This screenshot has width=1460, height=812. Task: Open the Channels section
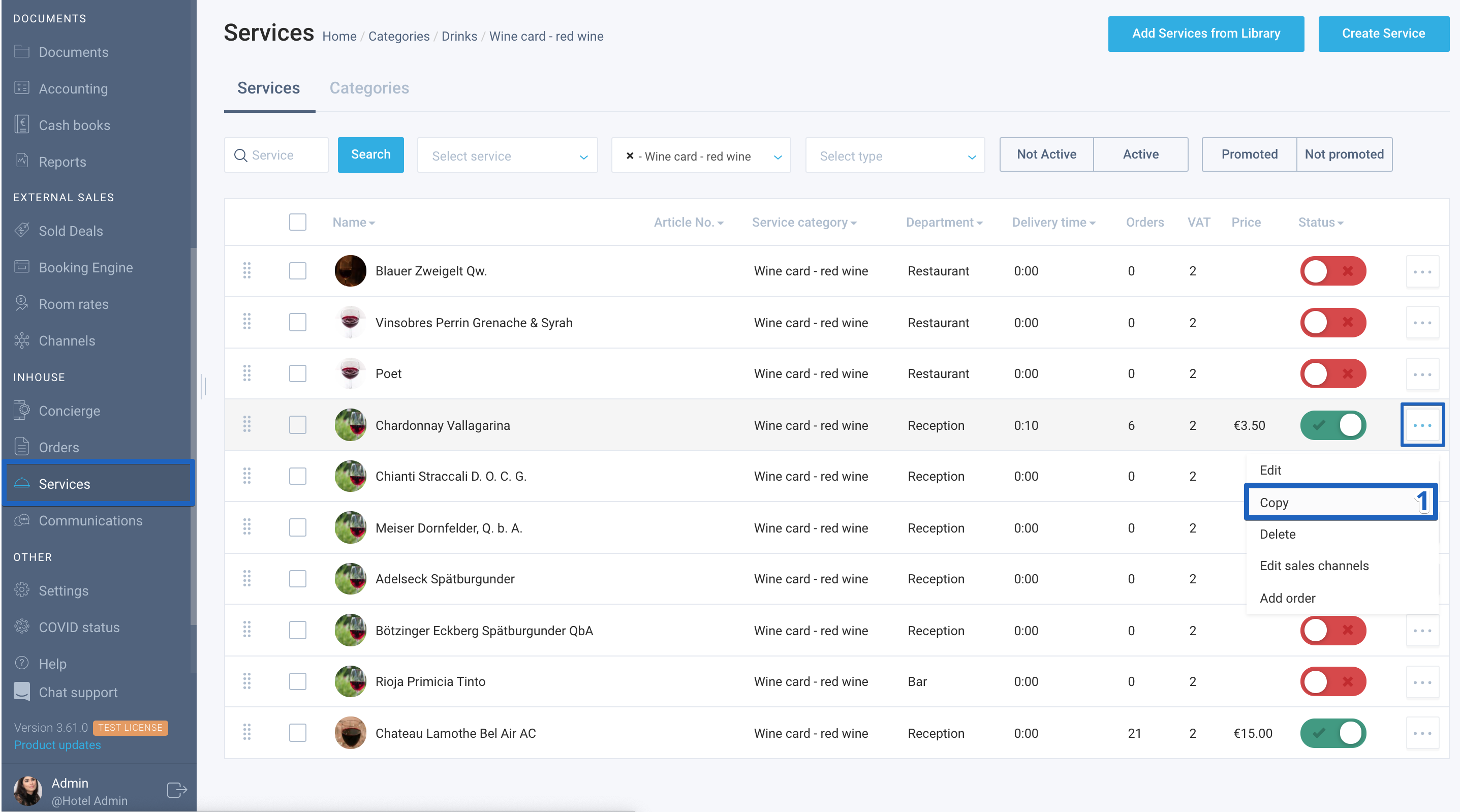[x=67, y=340]
